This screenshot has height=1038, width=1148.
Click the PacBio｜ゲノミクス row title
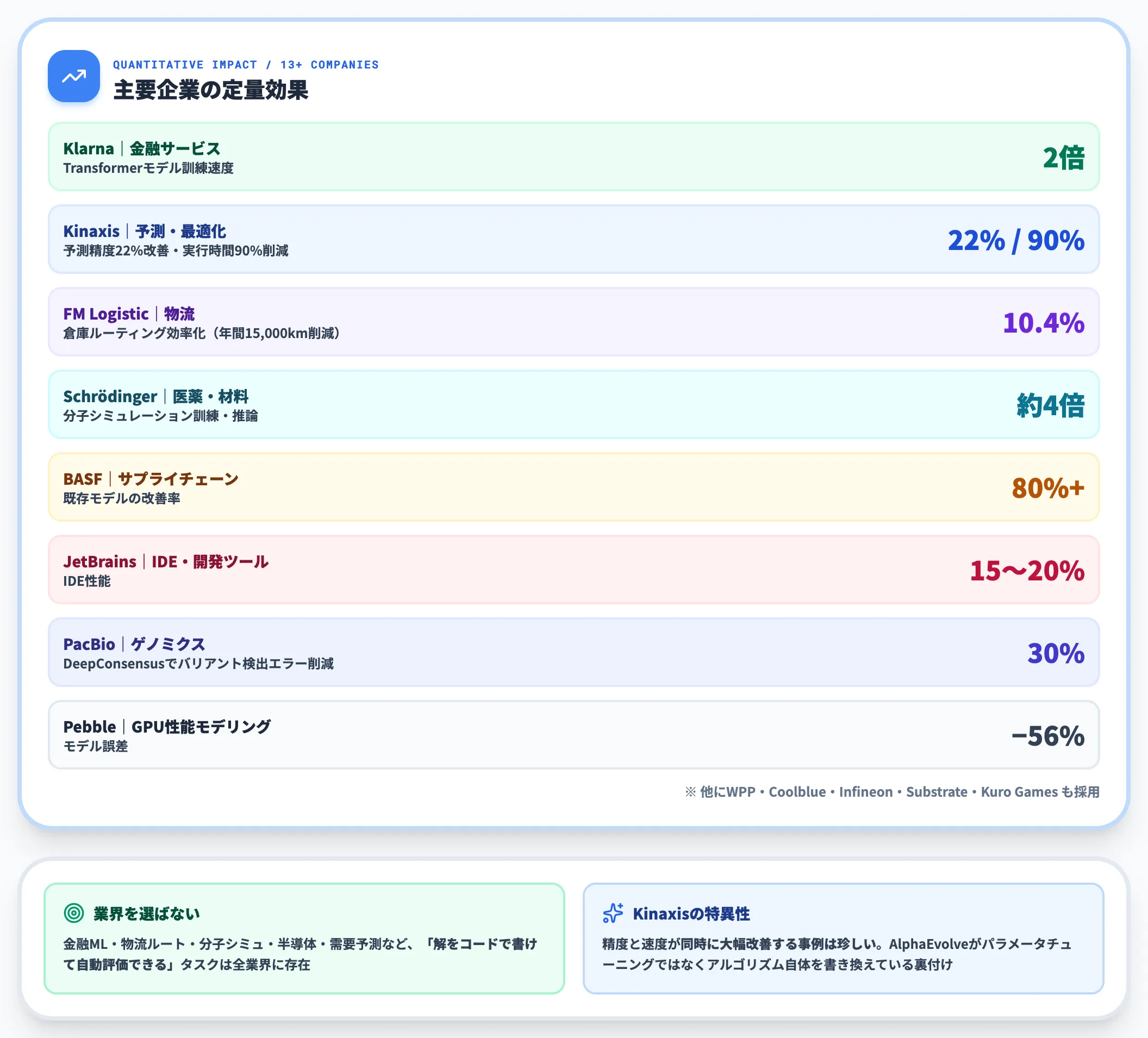pyautogui.click(x=134, y=644)
